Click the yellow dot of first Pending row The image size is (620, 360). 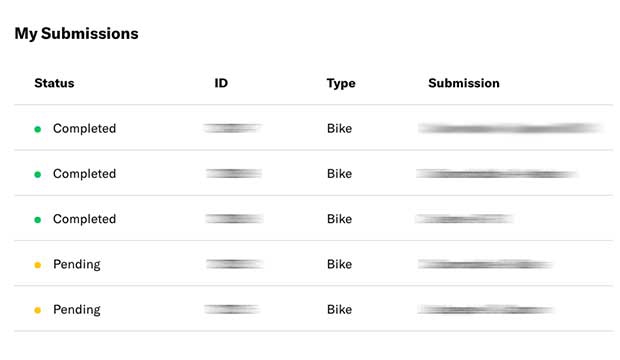click(38, 265)
